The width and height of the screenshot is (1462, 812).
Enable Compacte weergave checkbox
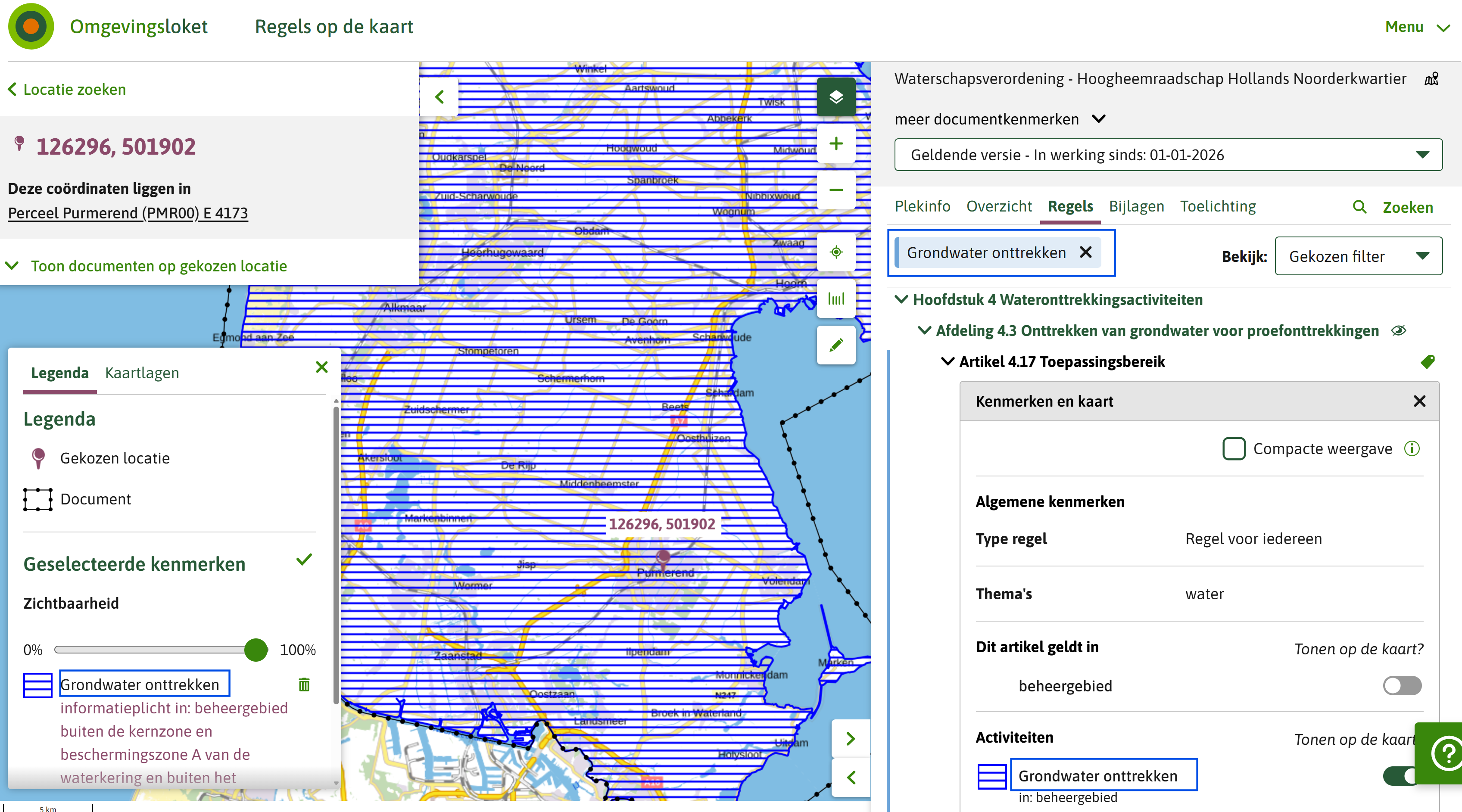click(x=1233, y=448)
